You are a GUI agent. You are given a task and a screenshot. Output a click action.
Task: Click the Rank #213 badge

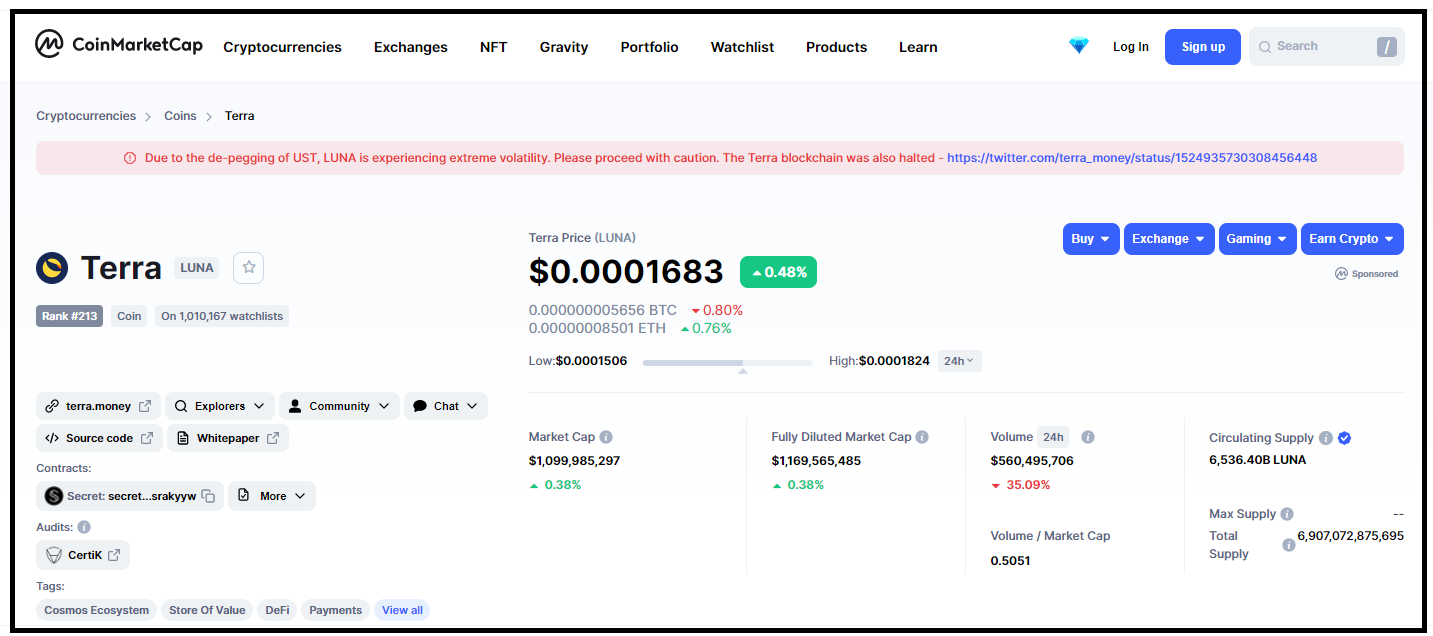tap(70, 316)
